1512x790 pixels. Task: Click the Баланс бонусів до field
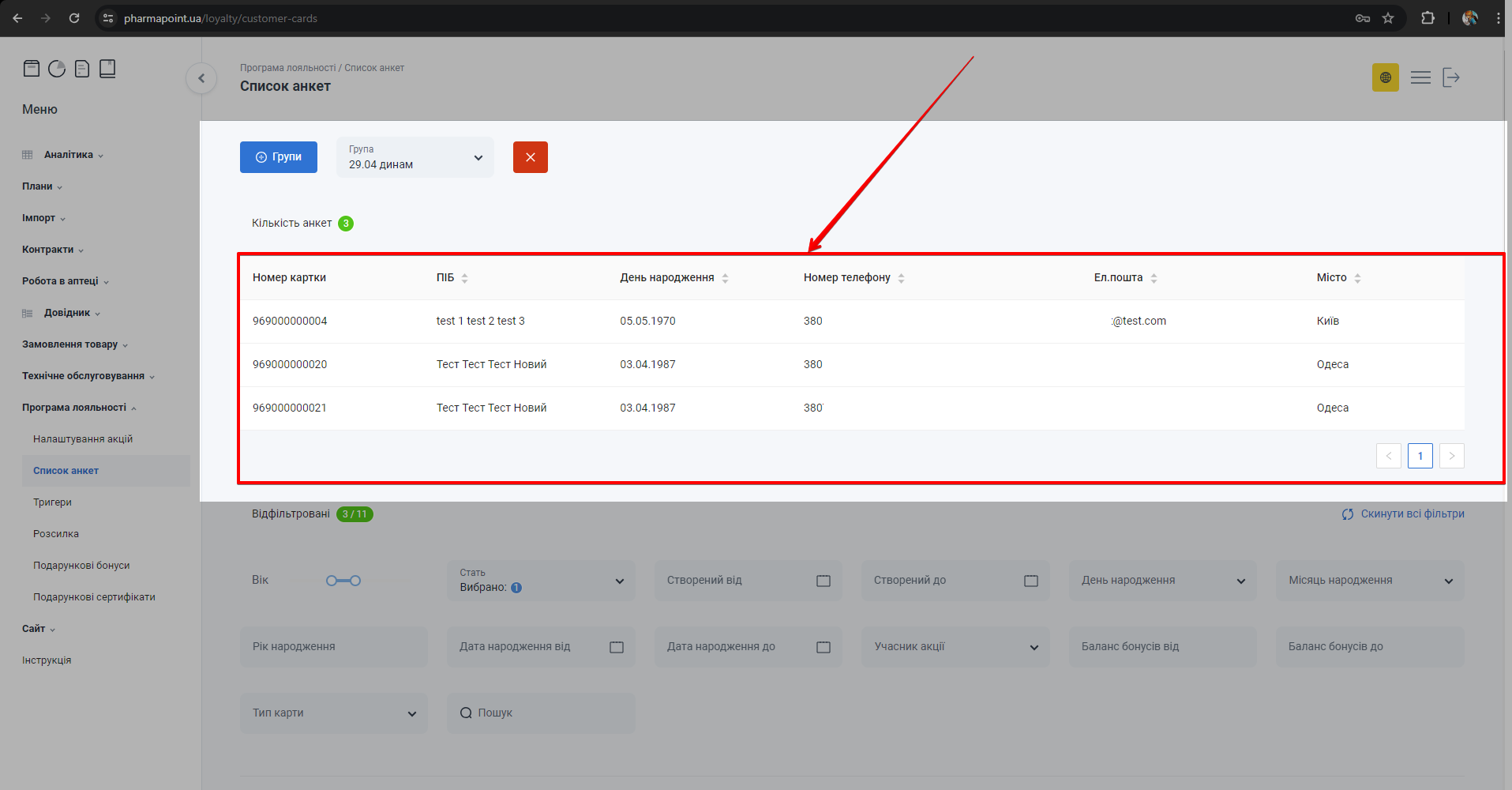click(1370, 647)
